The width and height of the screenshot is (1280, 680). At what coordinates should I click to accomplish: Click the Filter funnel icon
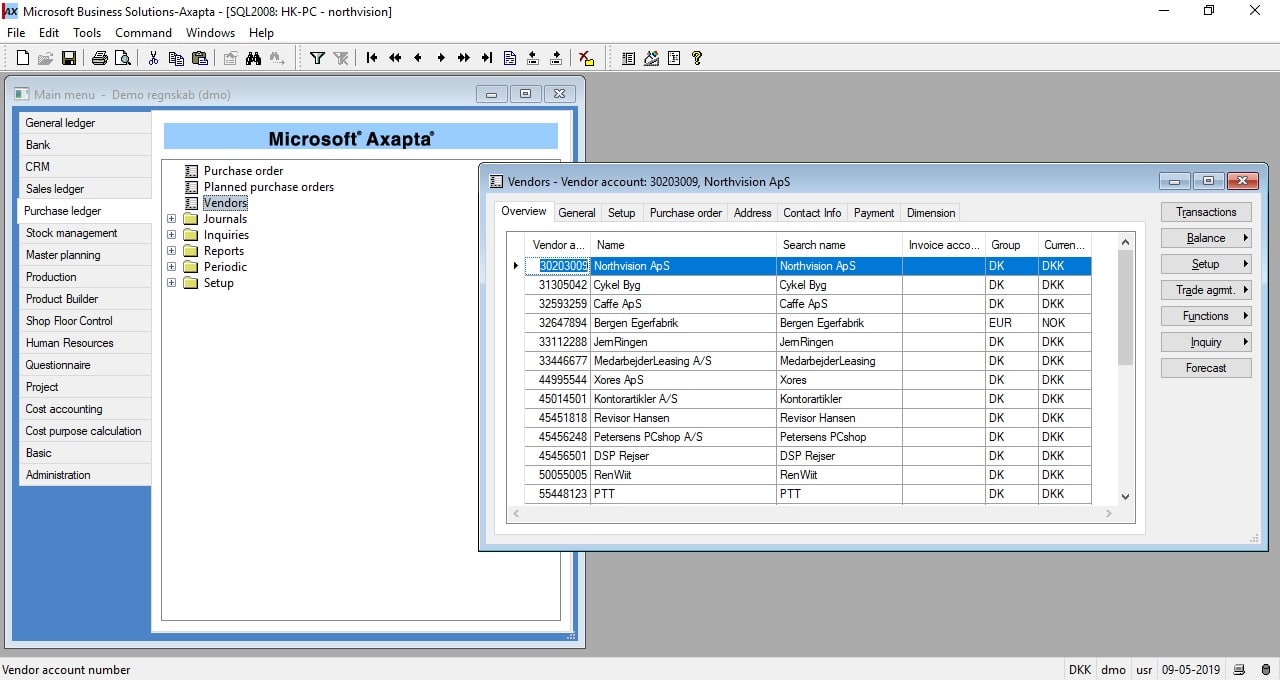pos(317,58)
